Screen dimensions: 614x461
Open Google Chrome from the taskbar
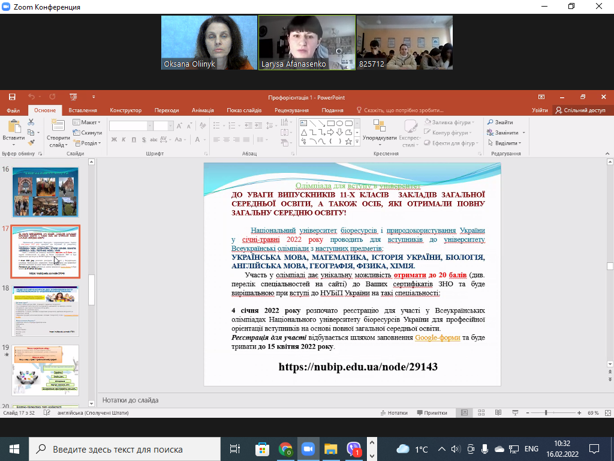[x=285, y=450]
